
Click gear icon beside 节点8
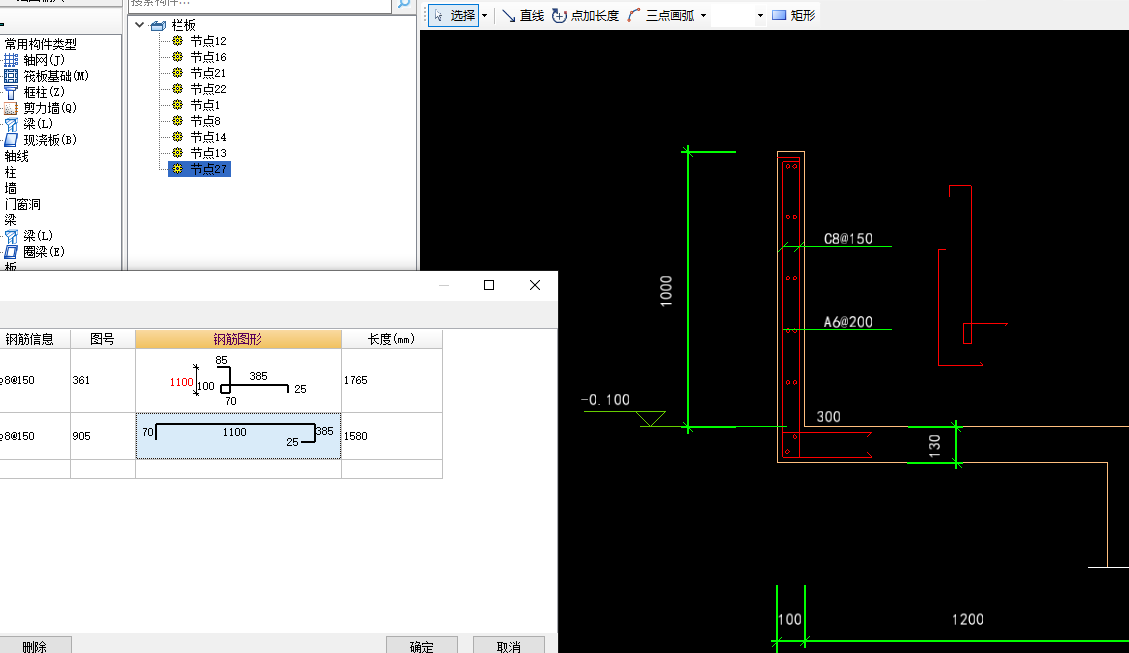(178, 121)
